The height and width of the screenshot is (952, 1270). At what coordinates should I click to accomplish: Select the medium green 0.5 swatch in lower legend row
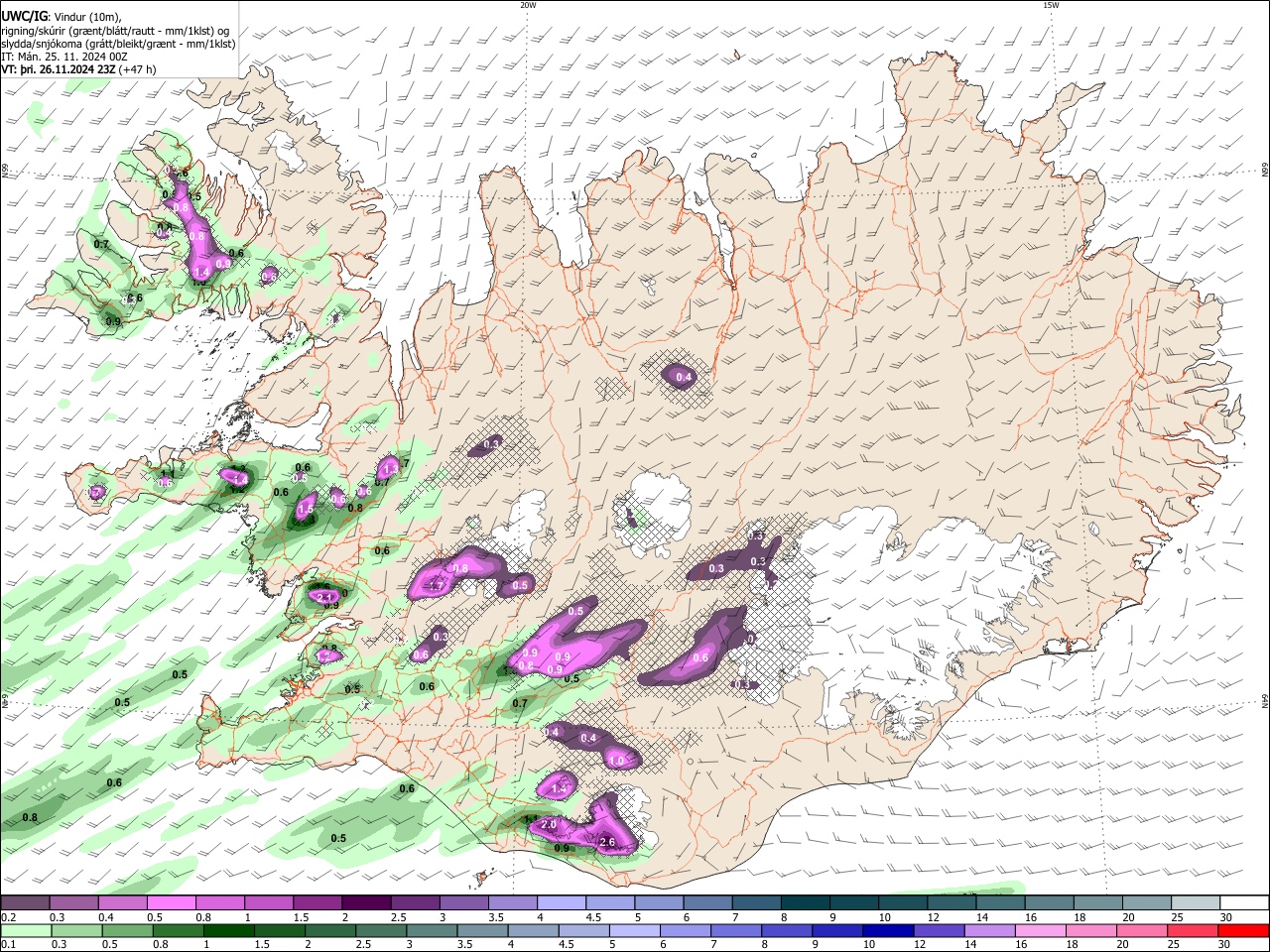click(x=127, y=930)
